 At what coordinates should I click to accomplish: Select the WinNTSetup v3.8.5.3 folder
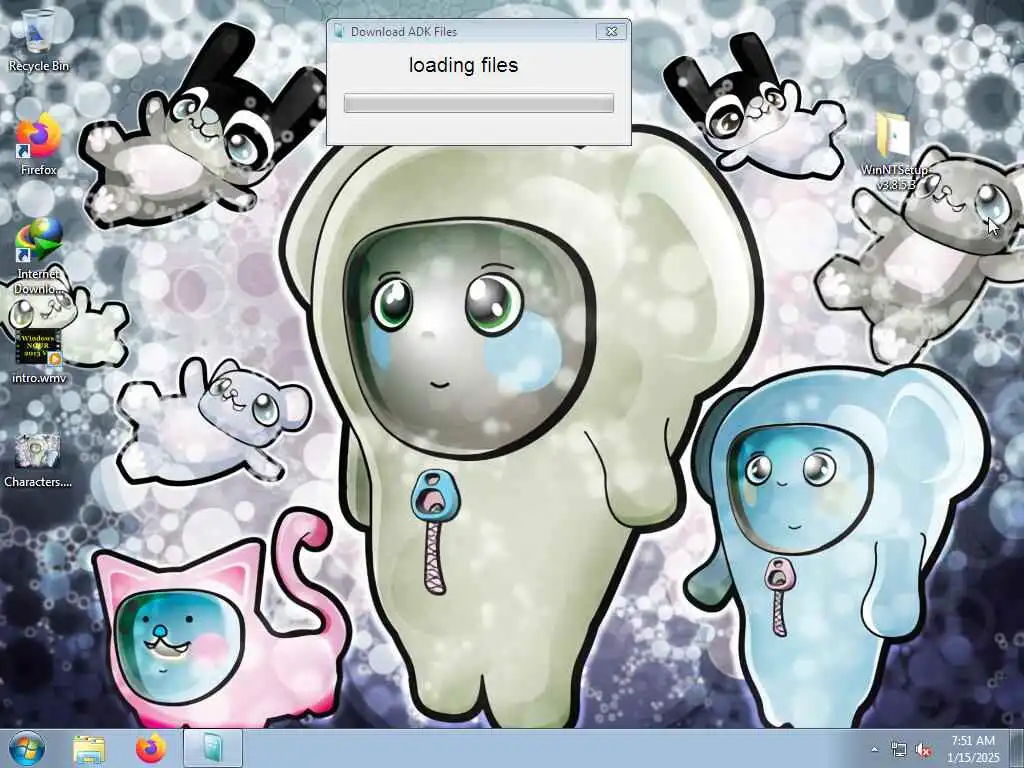893,152
